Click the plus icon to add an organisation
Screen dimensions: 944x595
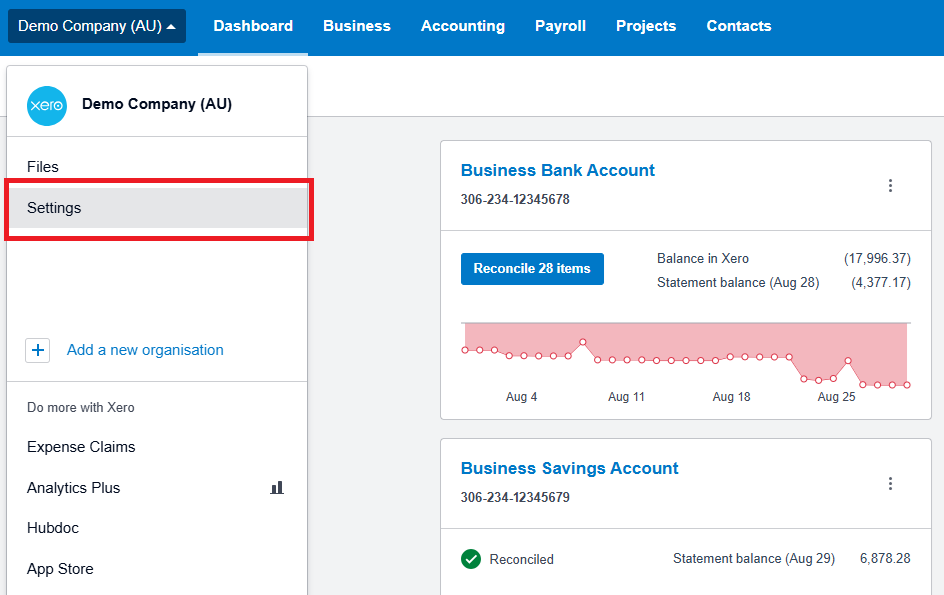pyautogui.click(x=37, y=350)
